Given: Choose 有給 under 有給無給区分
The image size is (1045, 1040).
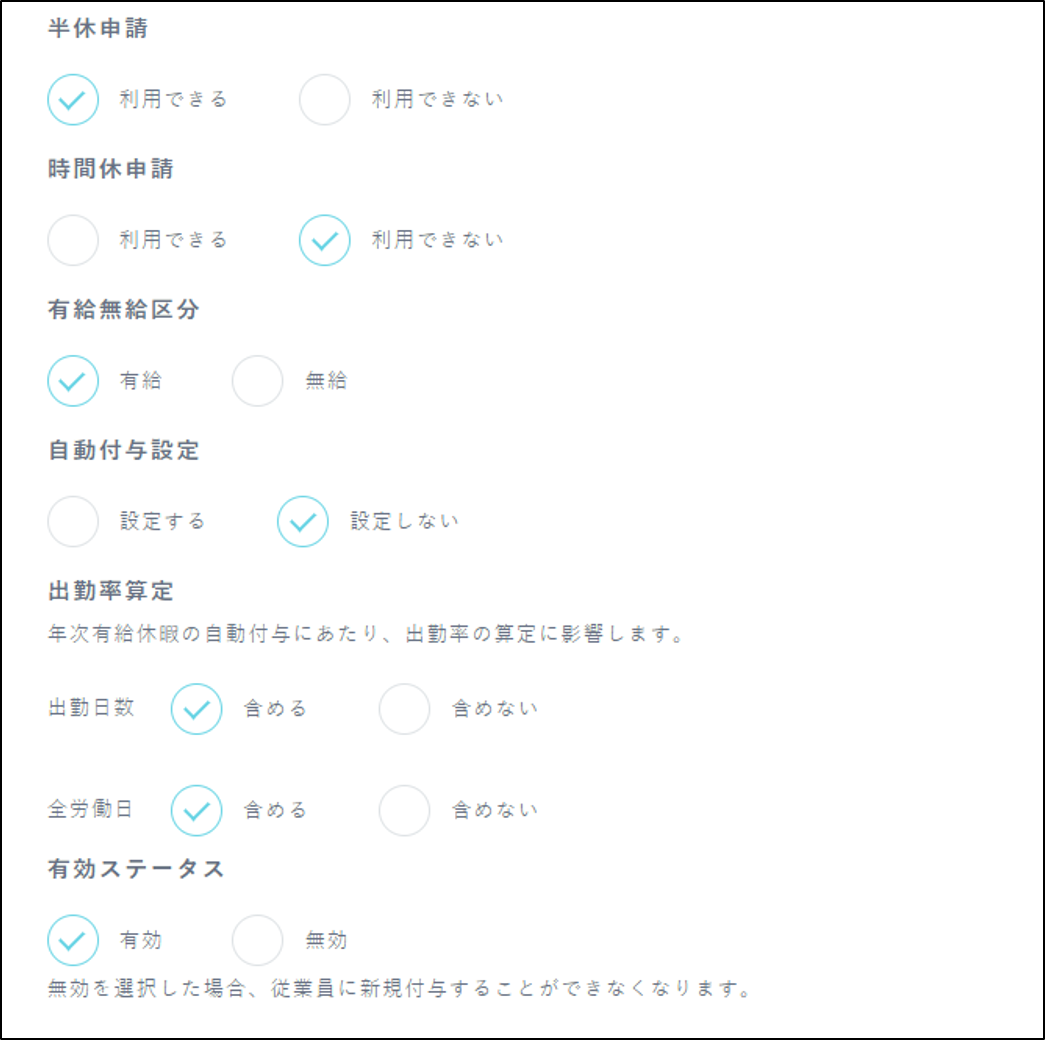Looking at the screenshot, I should click(73, 381).
